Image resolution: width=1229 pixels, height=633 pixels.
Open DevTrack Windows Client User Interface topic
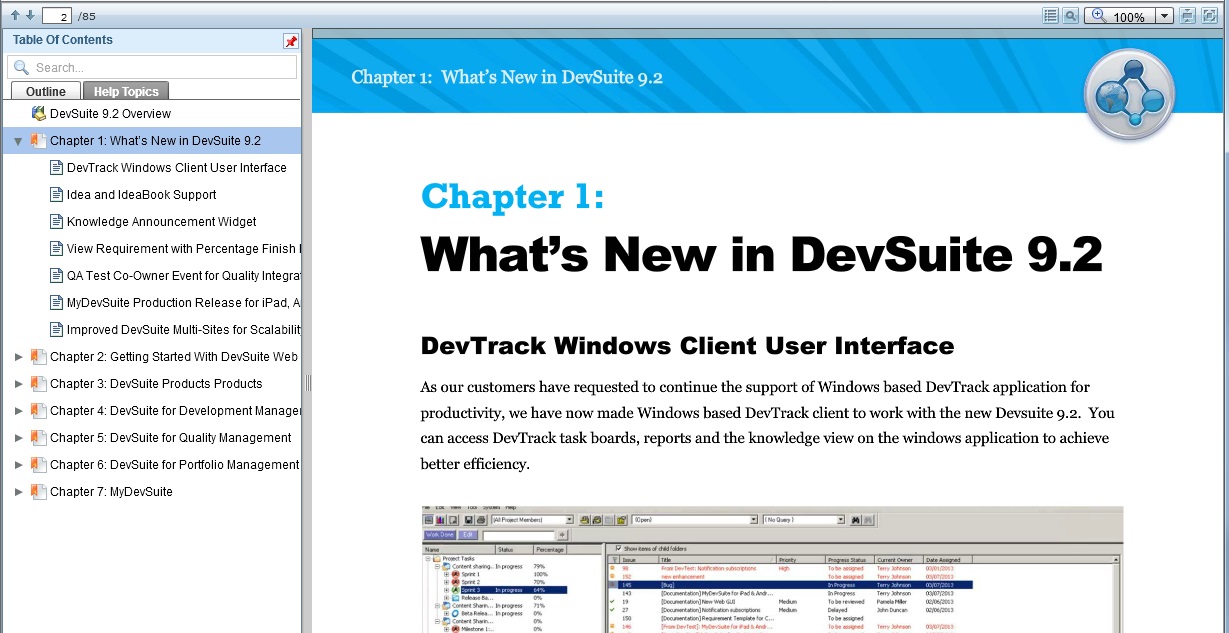pyautogui.click(x=176, y=168)
